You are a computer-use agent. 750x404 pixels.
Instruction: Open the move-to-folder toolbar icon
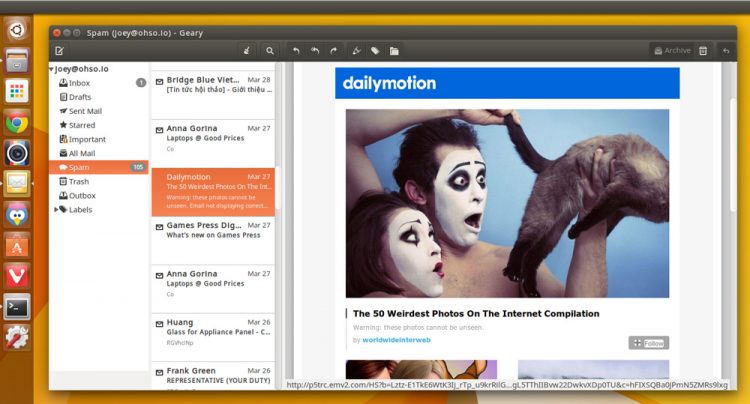394,51
